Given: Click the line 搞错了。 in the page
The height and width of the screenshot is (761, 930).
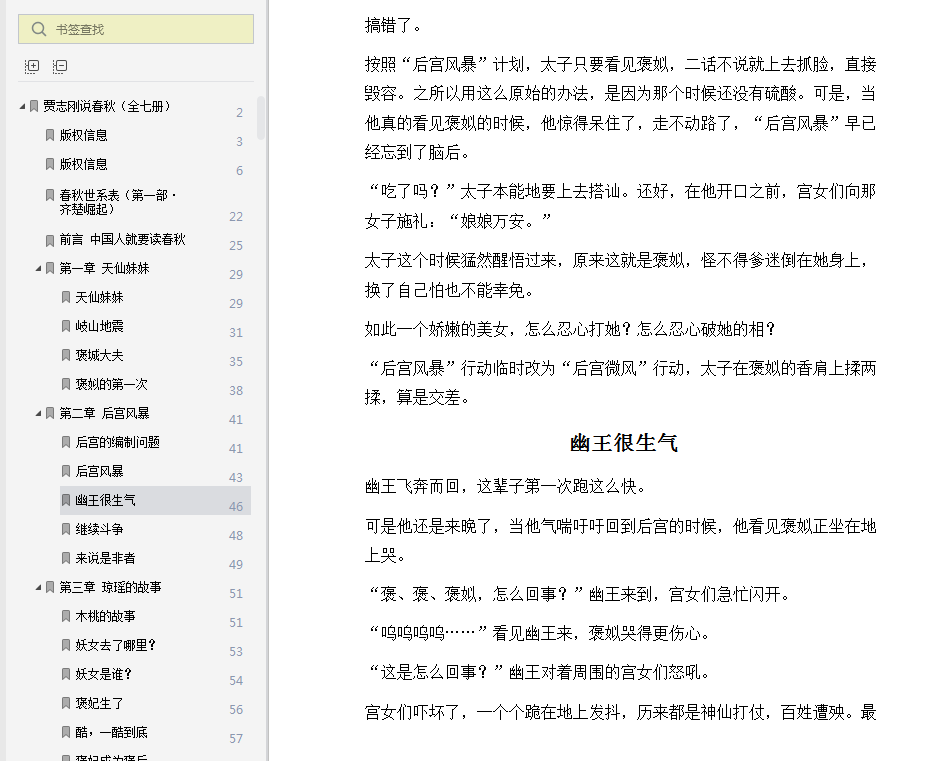Looking at the screenshot, I should coord(393,26).
